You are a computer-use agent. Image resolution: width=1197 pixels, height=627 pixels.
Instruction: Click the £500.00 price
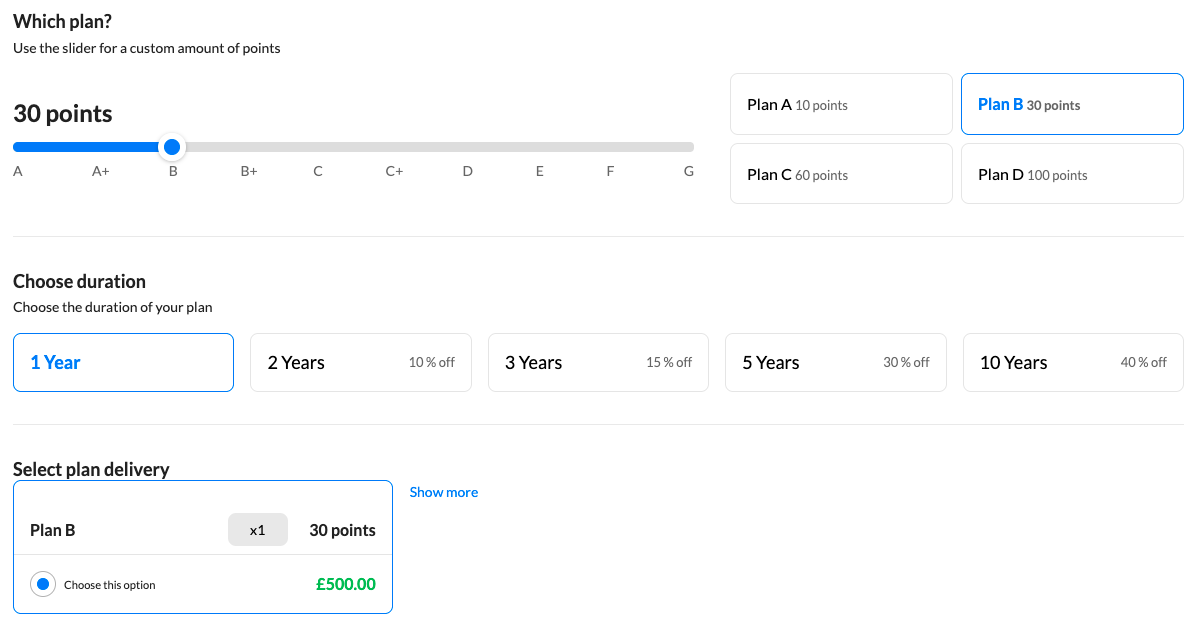(346, 584)
